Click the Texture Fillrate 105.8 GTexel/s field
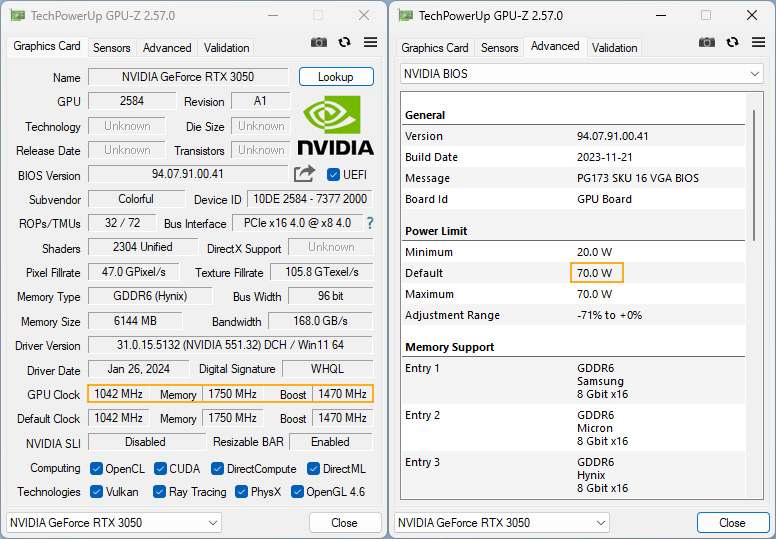Viewport: 776px width, 539px height. [321, 272]
